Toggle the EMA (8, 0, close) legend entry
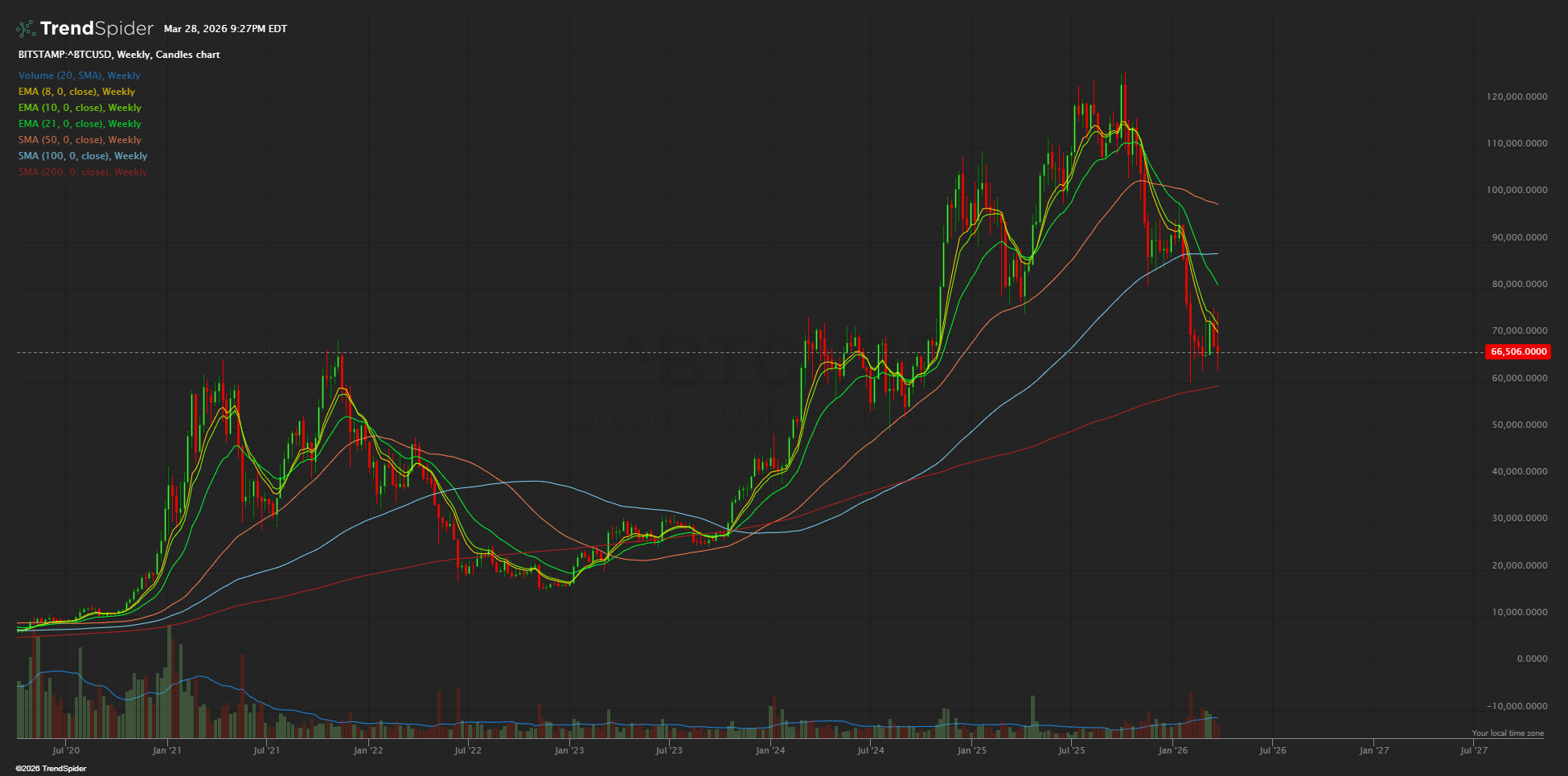Image resolution: width=1568 pixels, height=776 pixels. click(x=76, y=92)
